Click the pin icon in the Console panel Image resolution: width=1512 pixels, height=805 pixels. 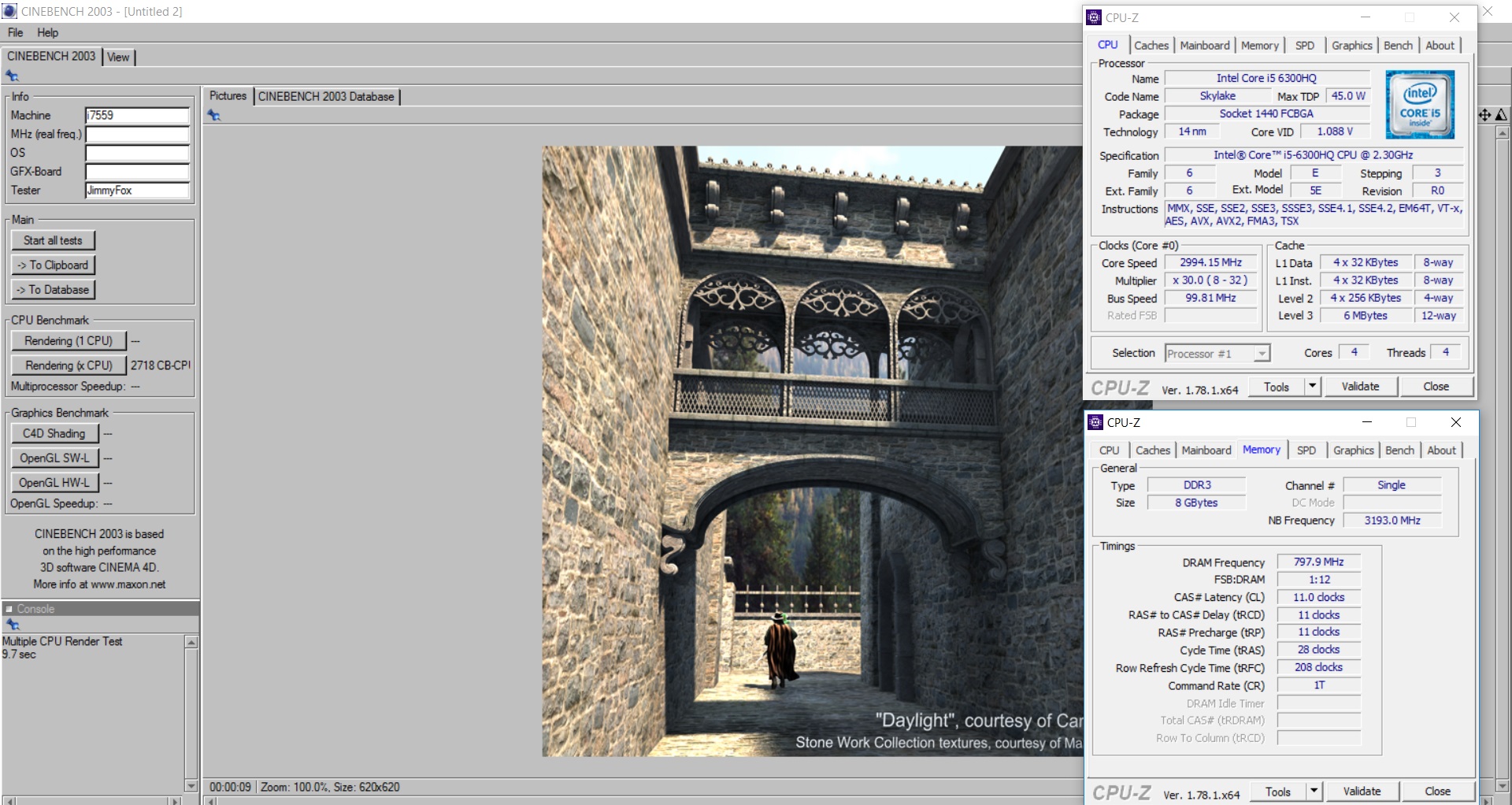click(12, 625)
